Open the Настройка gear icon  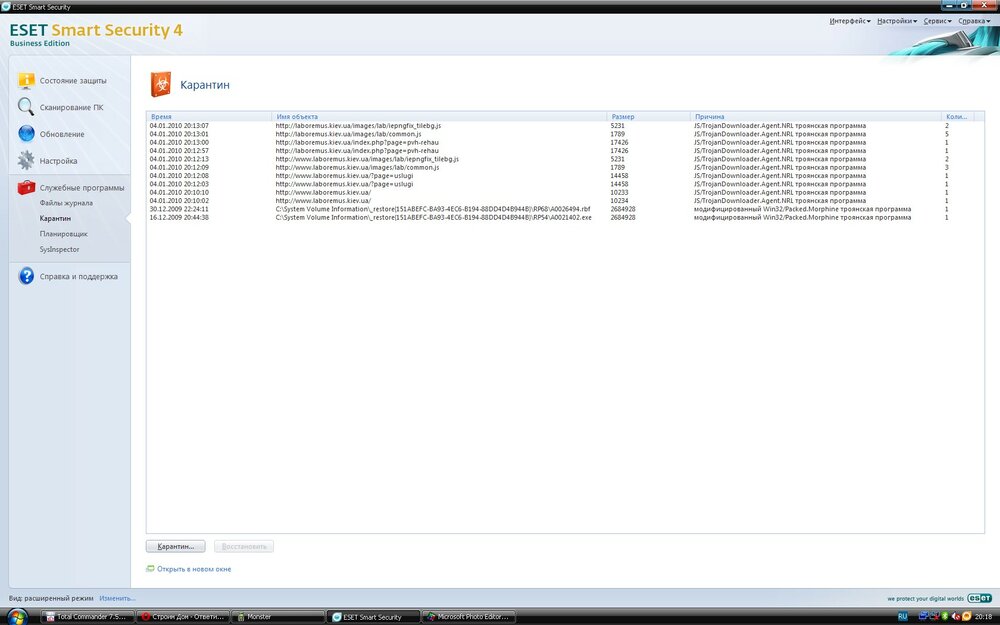26,161
